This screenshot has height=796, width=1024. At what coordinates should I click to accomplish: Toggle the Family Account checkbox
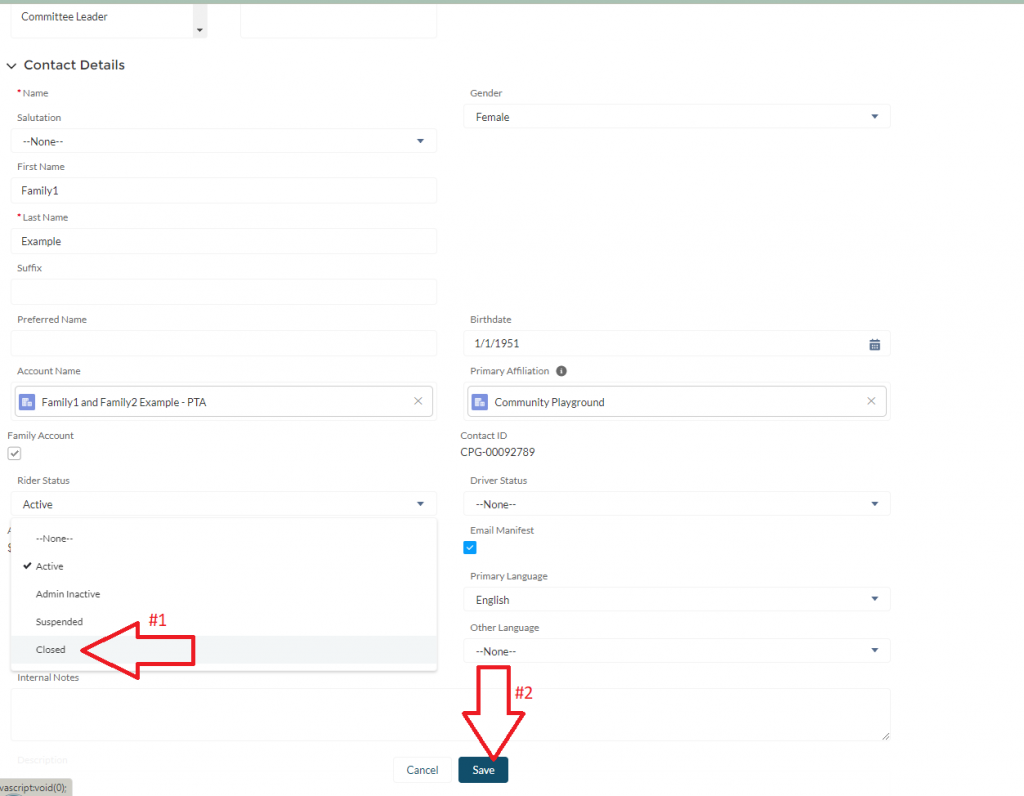(x=15, y=453)
